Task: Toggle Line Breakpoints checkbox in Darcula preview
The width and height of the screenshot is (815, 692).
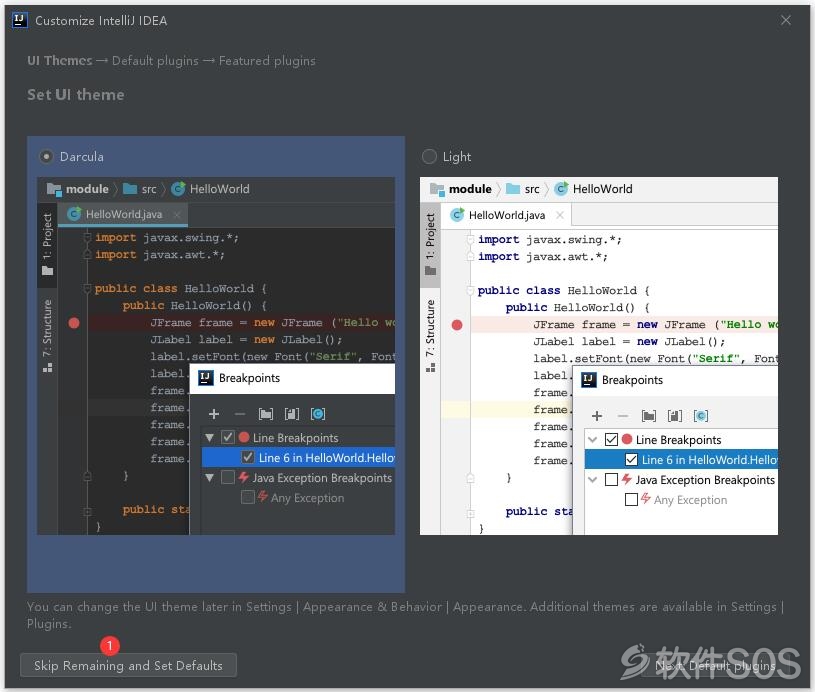Action: coord(228,437)
